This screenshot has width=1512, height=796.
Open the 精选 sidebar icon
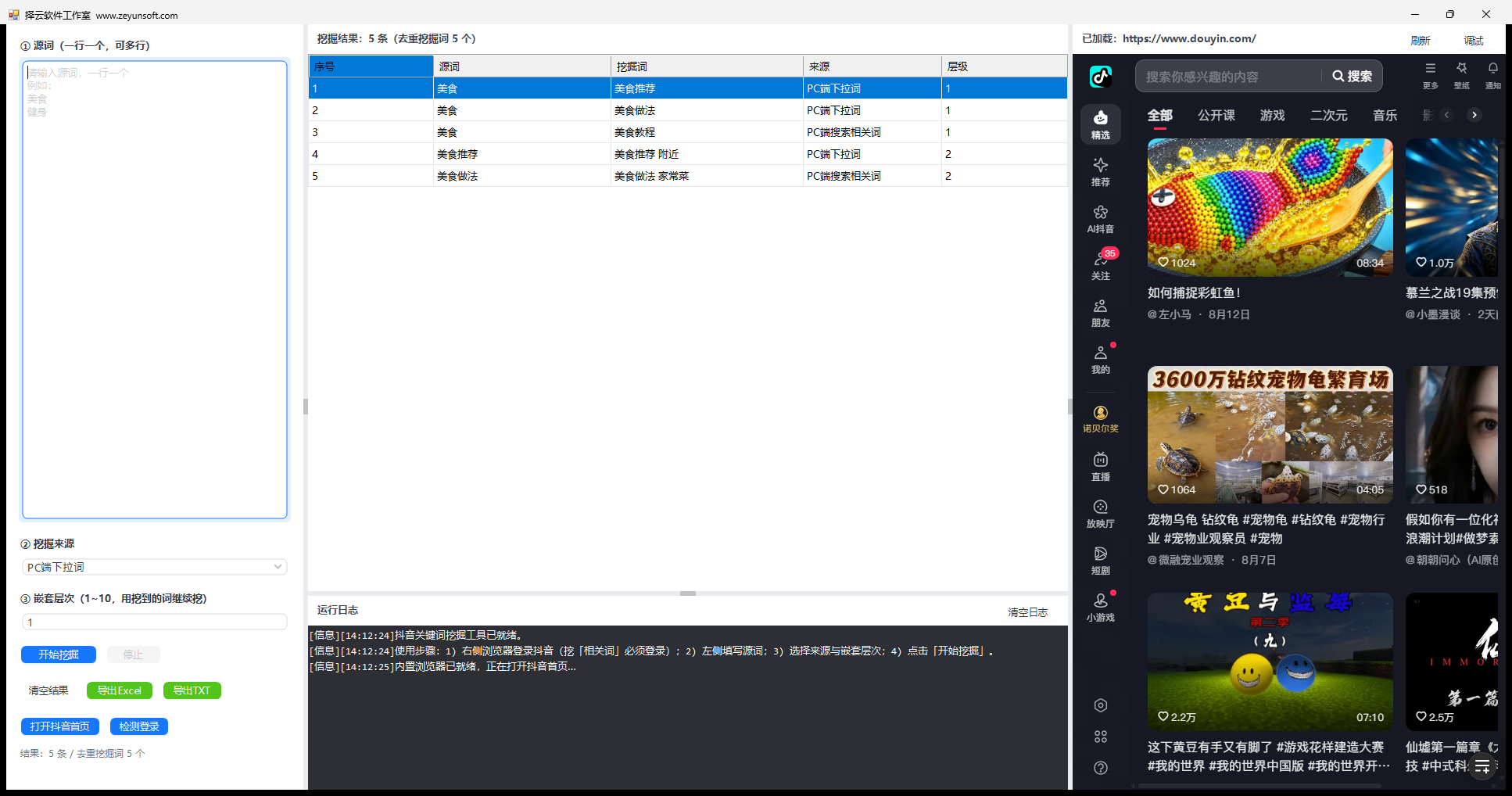pyautogui.click(x=1101, y=124)
